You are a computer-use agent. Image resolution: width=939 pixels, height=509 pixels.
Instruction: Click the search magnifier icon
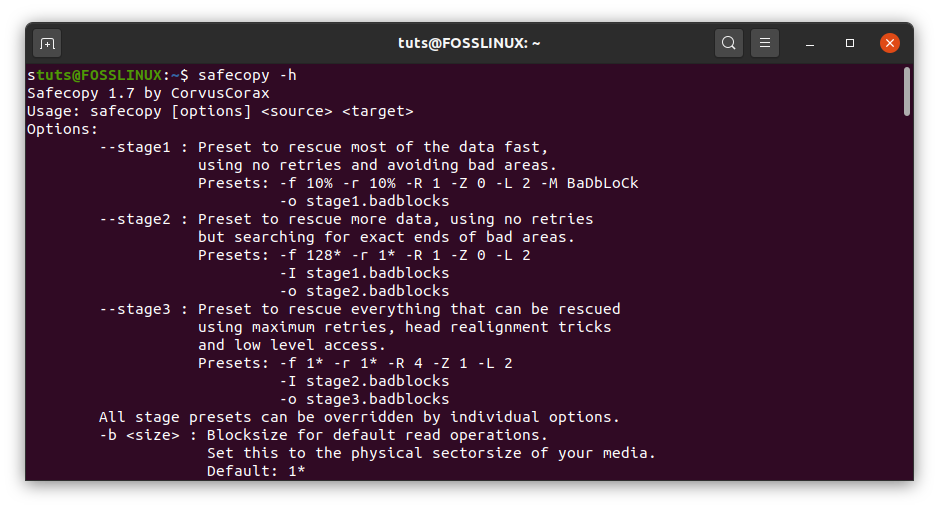(x=729, y=43)
